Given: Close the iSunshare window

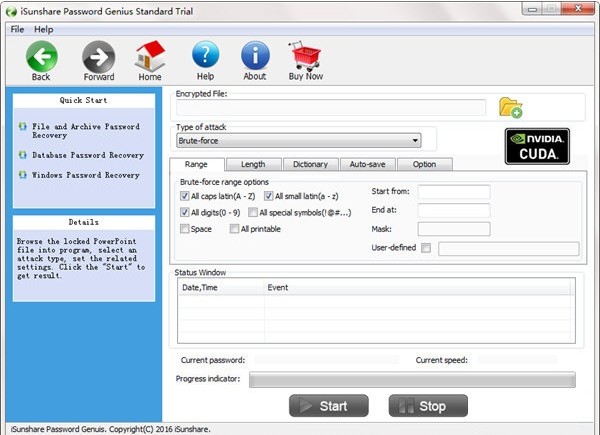Looking at the screenshot, I should coord(578,8).
